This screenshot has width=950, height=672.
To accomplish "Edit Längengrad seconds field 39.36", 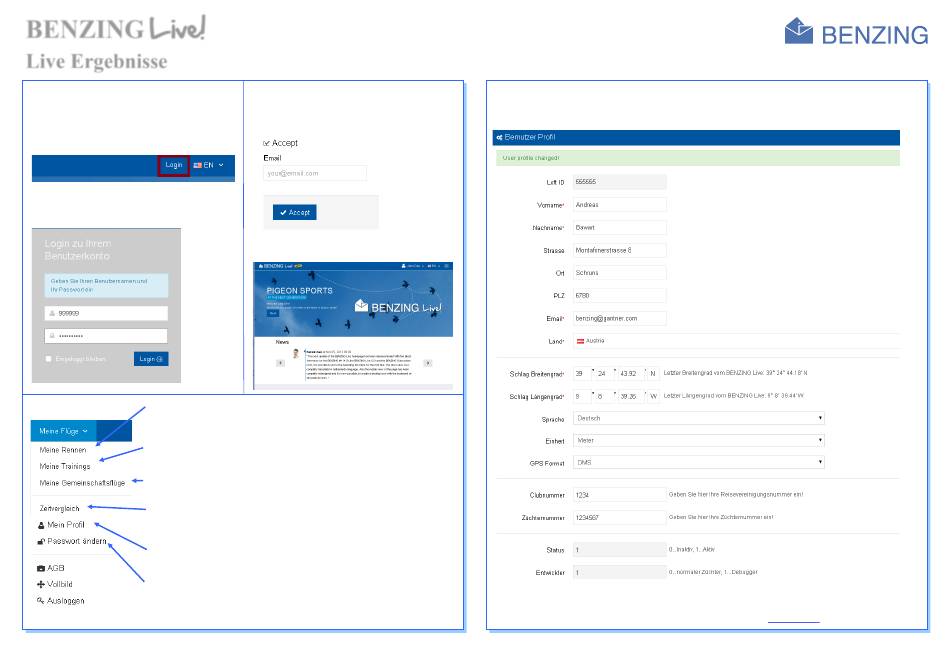I will (x=631, y=396).
